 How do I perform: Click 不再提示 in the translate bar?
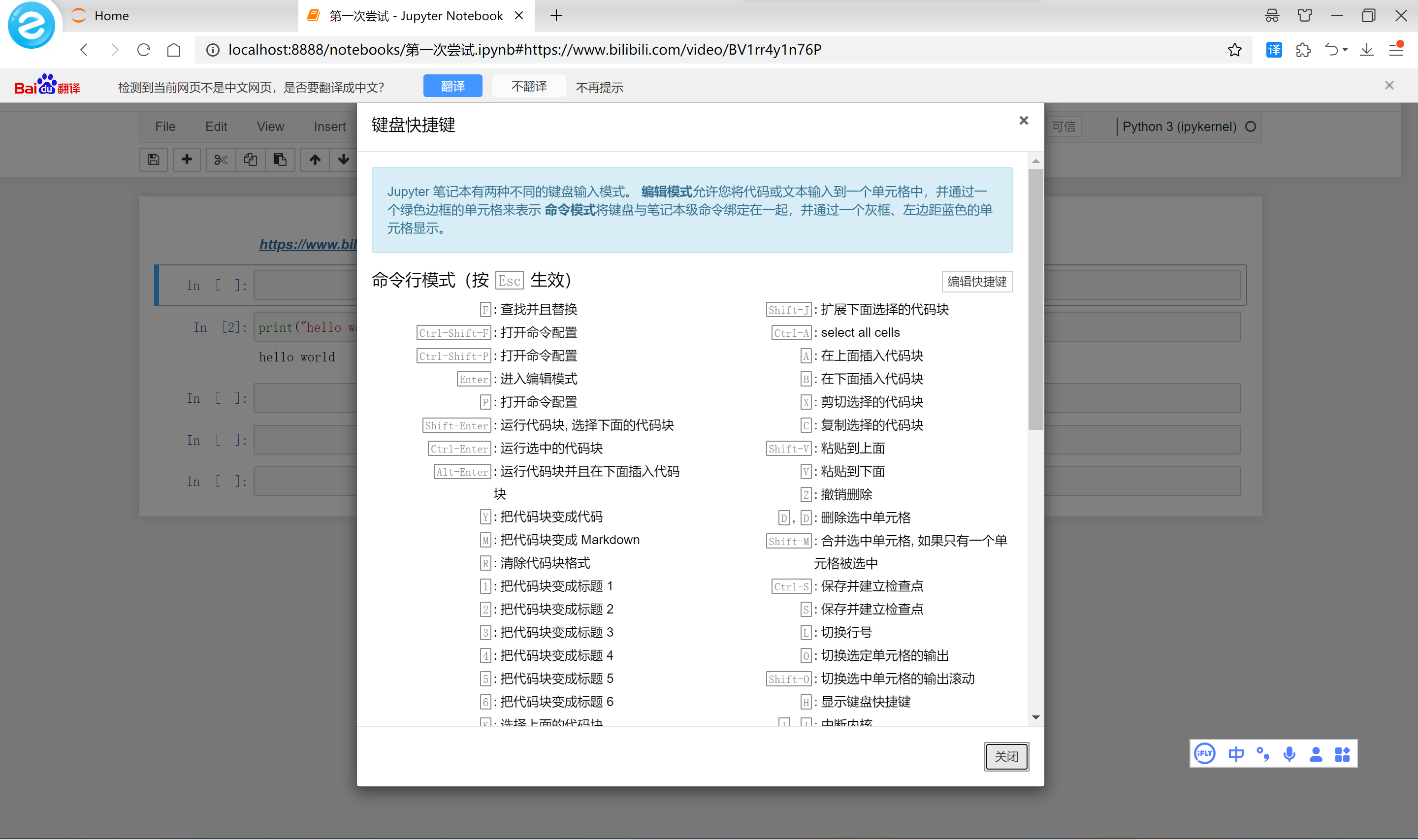point(599,88)
